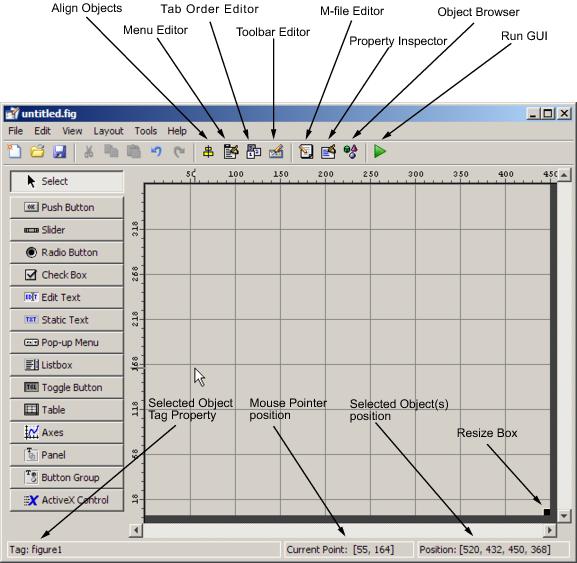
Task: Pick the Slider component
Action: 67,230
